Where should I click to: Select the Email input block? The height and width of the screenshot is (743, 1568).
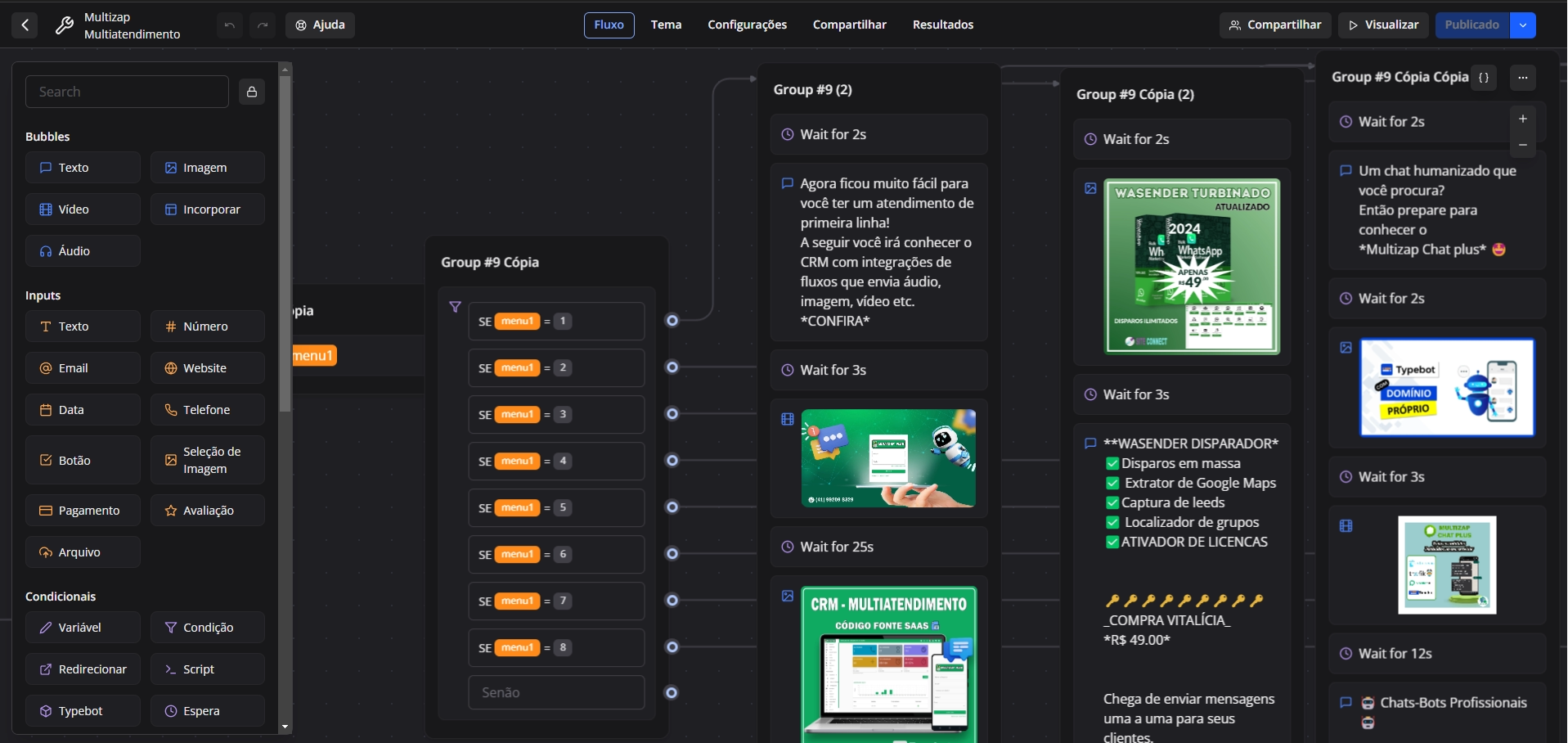click(83, 368)
